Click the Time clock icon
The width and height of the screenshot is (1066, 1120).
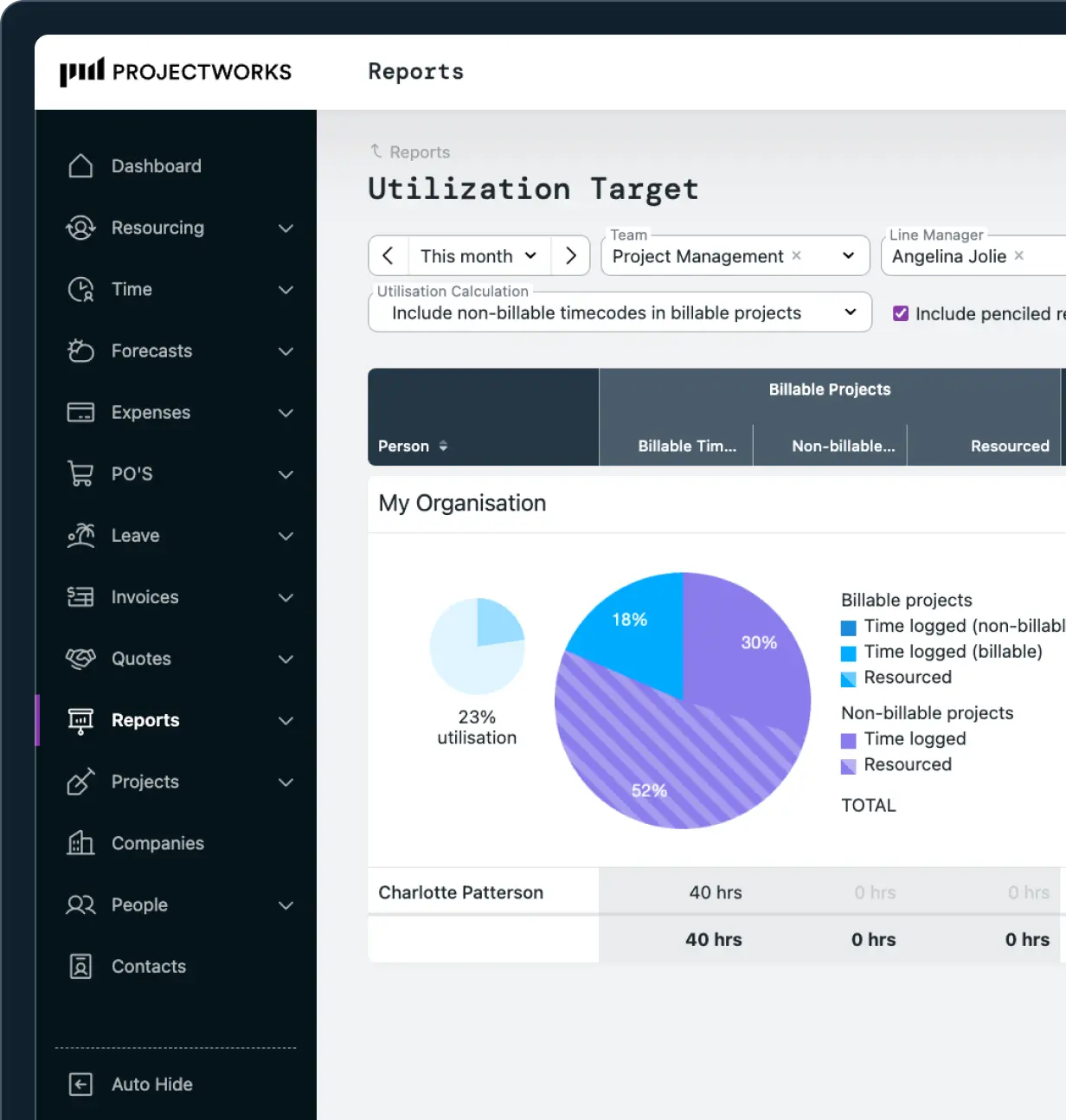click(x=80, y=289)
